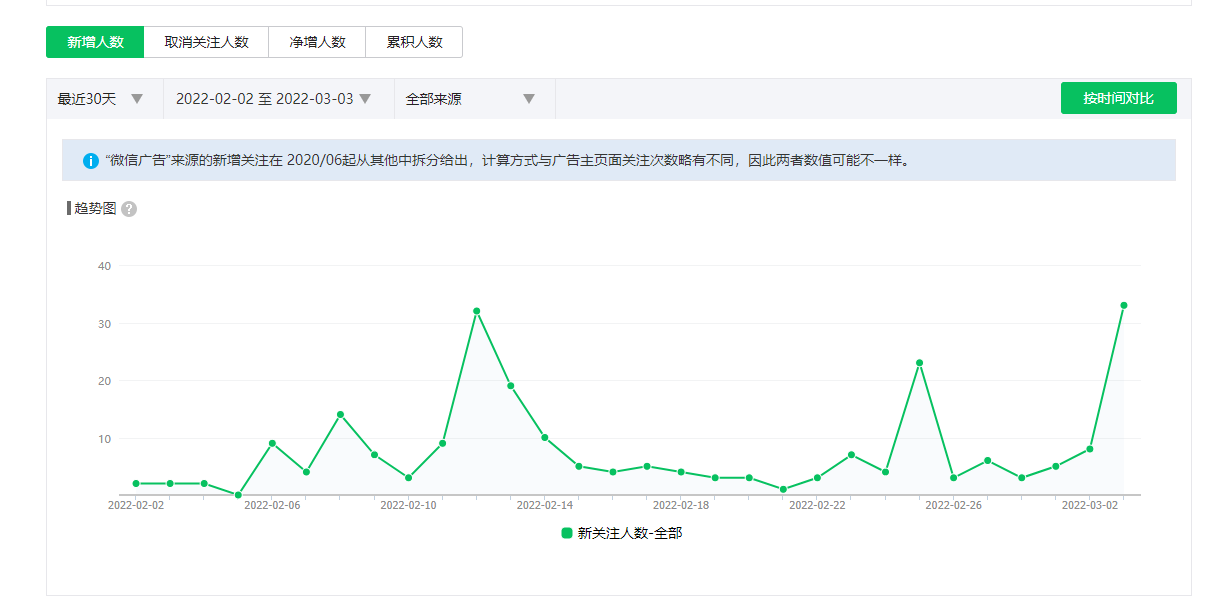
Task: Click the 30 y-axis label
Action: [x=104, y=324]
